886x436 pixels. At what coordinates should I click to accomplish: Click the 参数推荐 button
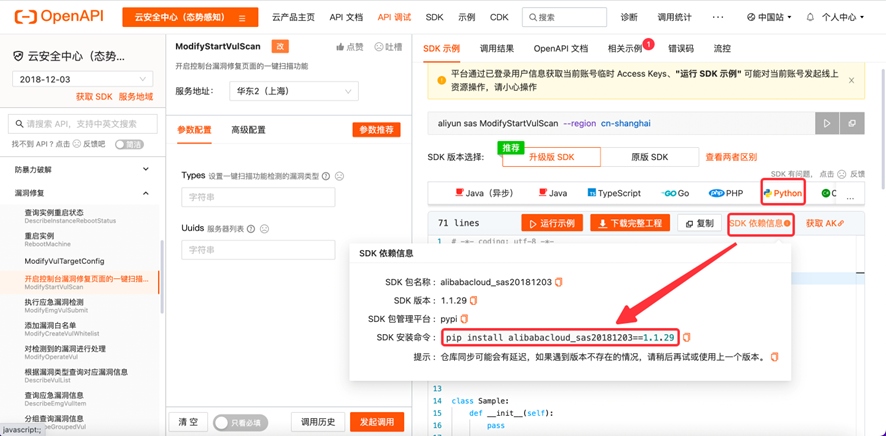click(x=376, y=130)
